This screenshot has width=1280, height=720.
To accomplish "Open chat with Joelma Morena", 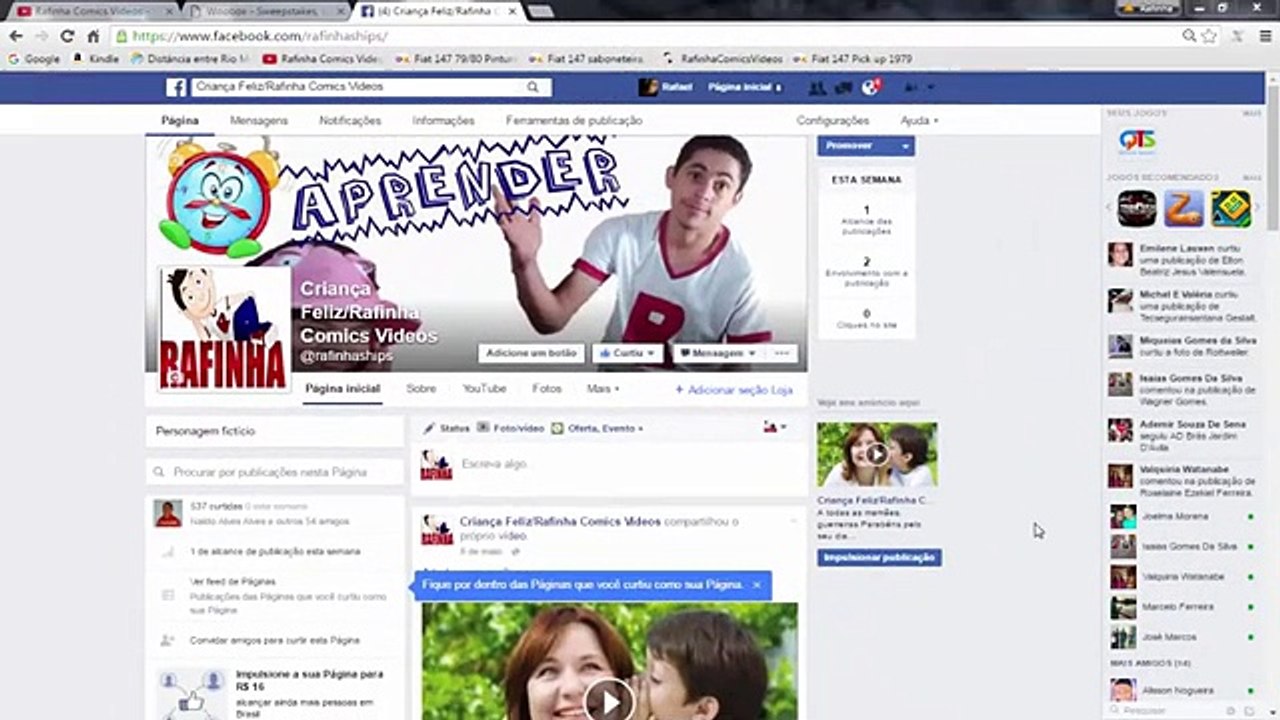I will pos(1181,517).
